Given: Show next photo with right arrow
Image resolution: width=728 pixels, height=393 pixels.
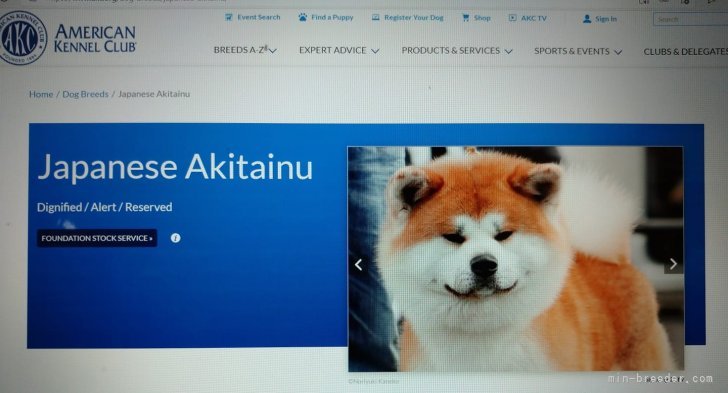Looking at the screenshot, I should [673, 263].
